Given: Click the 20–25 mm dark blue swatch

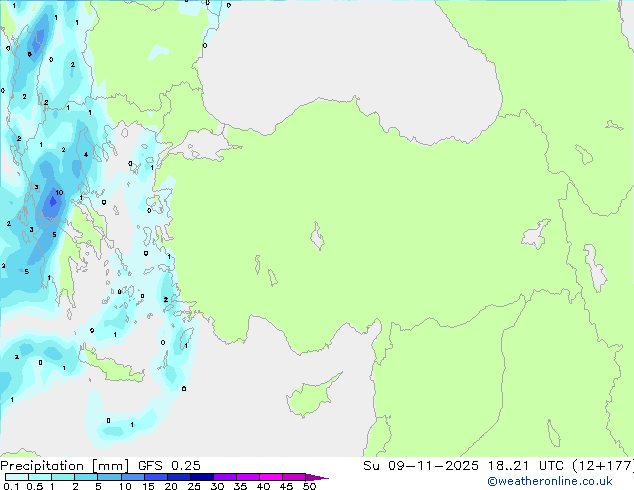Looking at the screenshot, I should [178, 477].
